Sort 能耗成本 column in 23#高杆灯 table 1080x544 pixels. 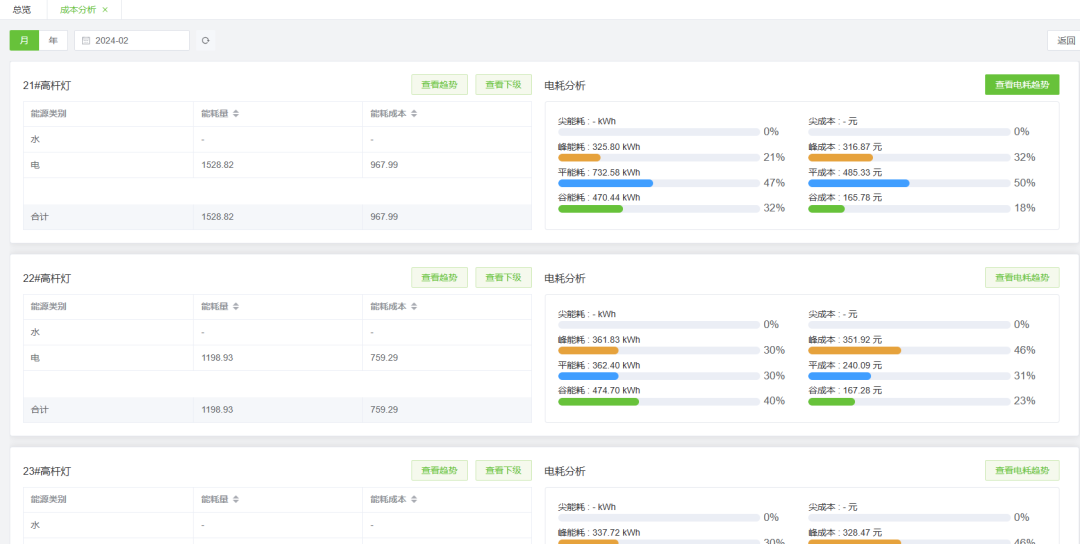pyautogui.click(x=414, y=499)
